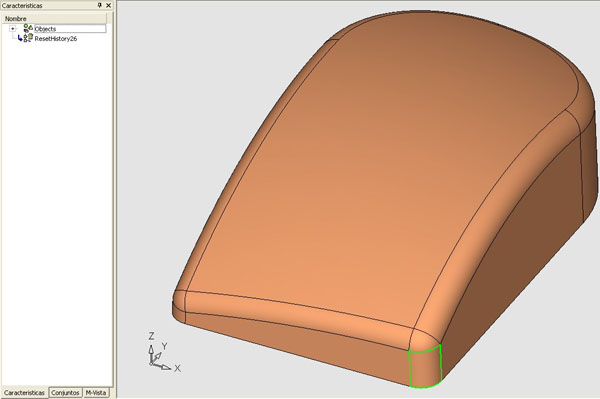Pin the Características panel
The height and width of the screenshot is (399, 600).
100,5
